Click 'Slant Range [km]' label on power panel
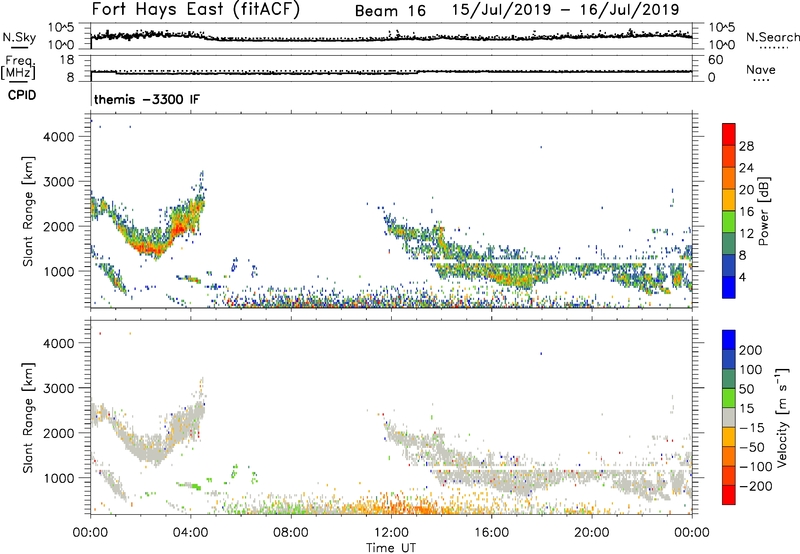The height and width of the screenshot is (554, 800). coord(28,211)
